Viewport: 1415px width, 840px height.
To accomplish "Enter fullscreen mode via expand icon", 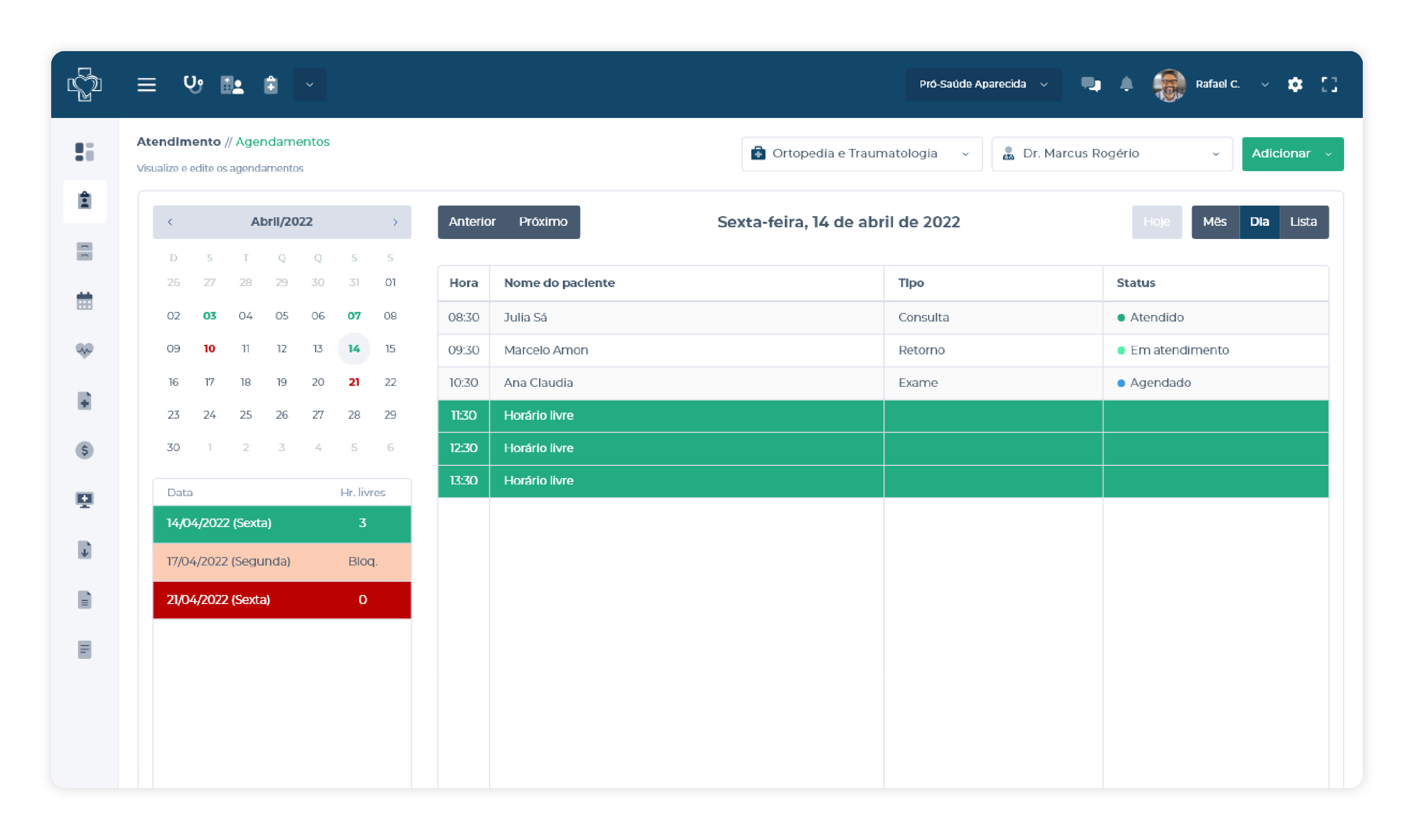I will click(1329, 85).
